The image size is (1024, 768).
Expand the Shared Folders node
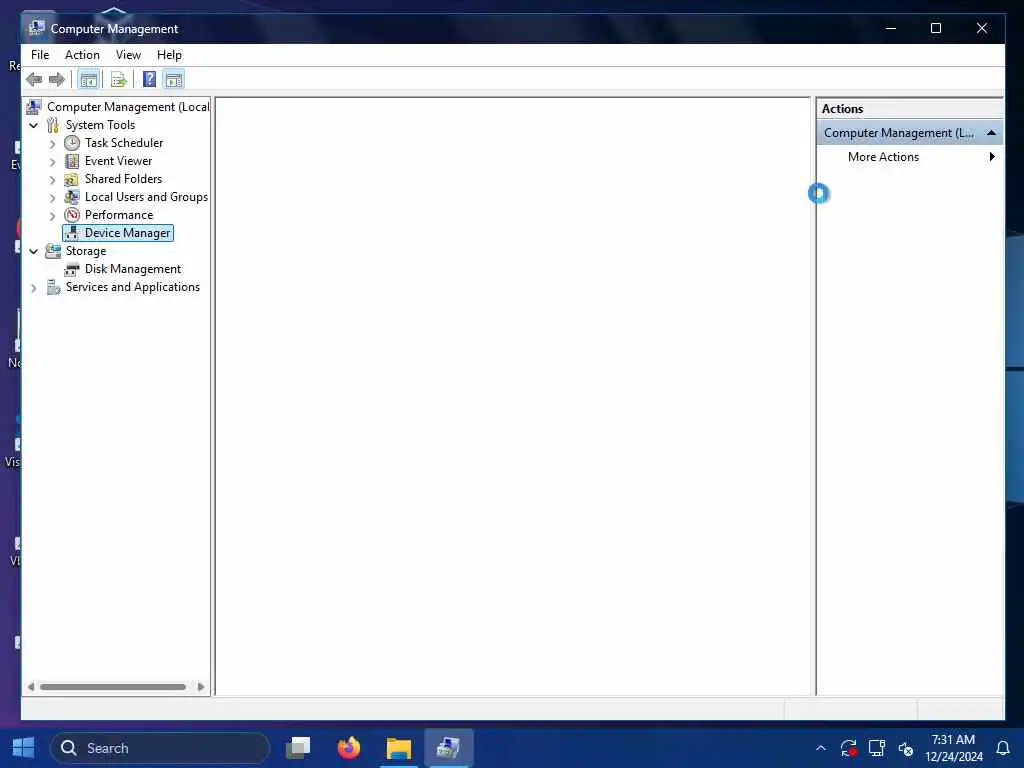click(53, 179)
